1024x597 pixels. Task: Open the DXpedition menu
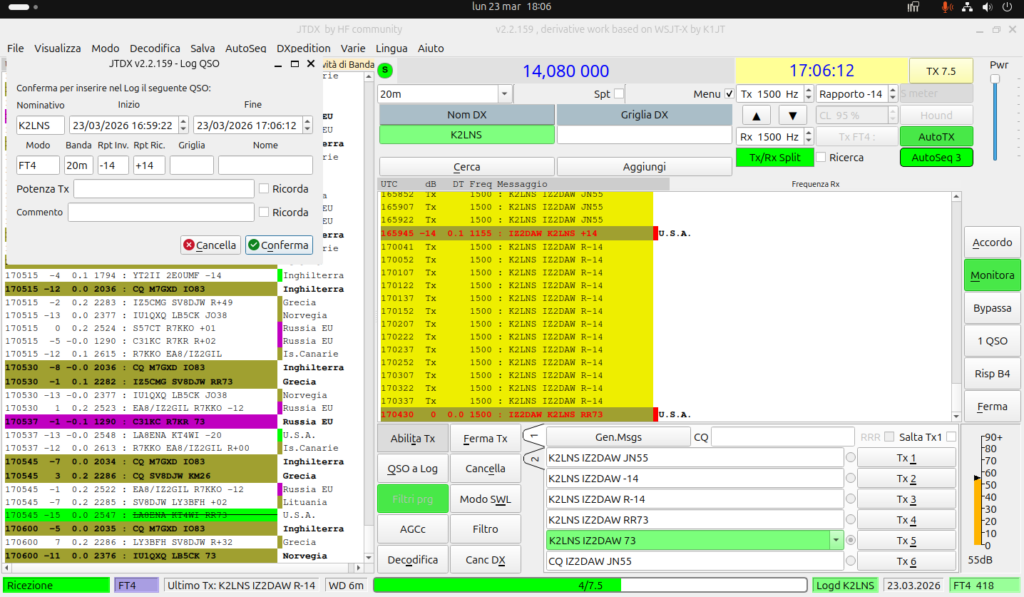point(303,48)
